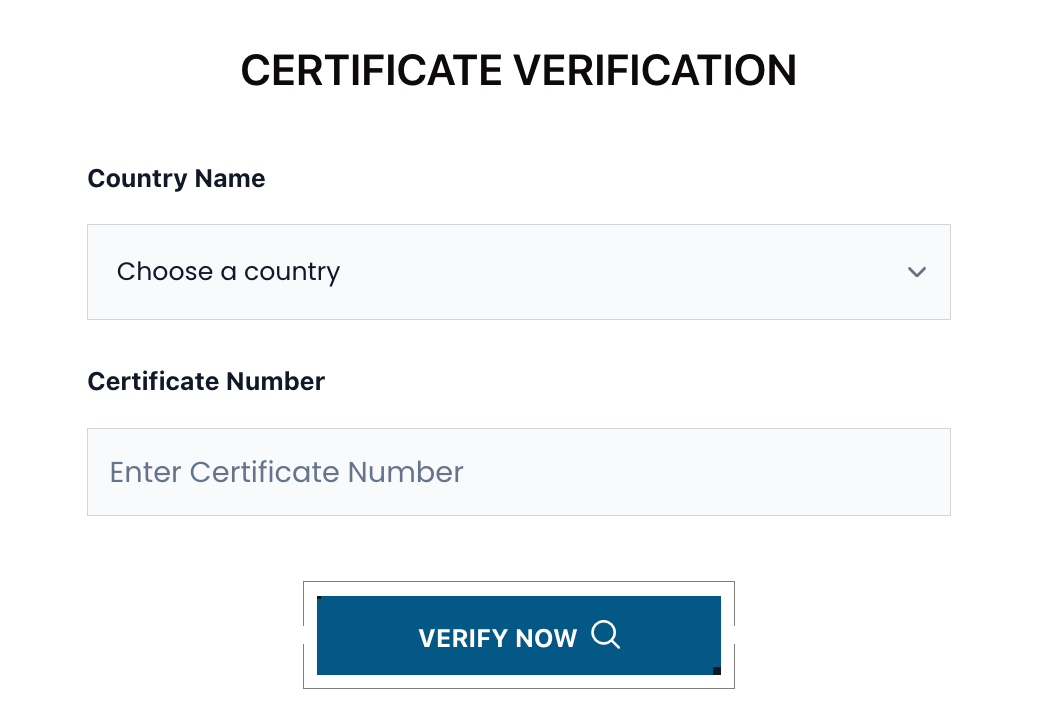
Task: Click the Certificate Number label text
Action: click(206, 381)
